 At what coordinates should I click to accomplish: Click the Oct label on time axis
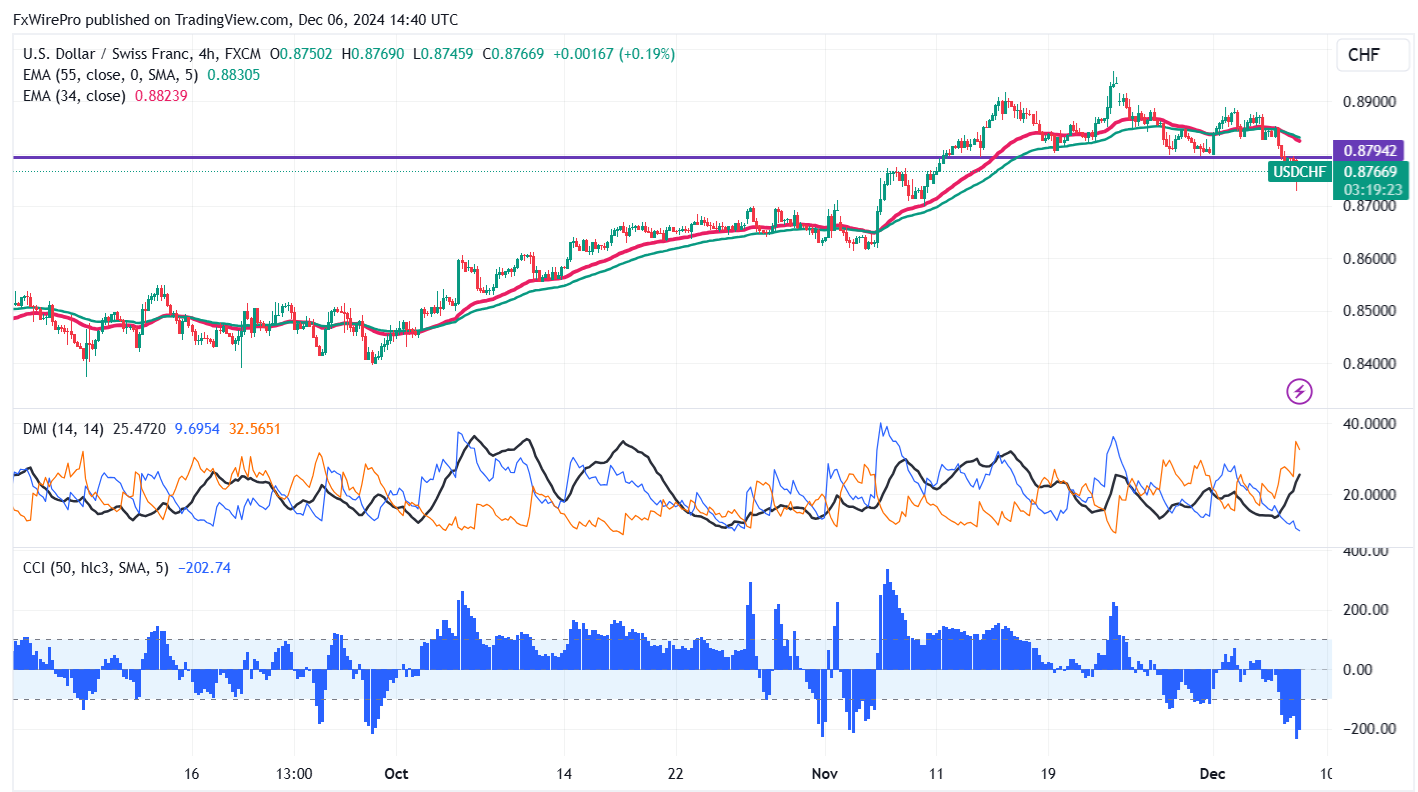pos(397,774)
